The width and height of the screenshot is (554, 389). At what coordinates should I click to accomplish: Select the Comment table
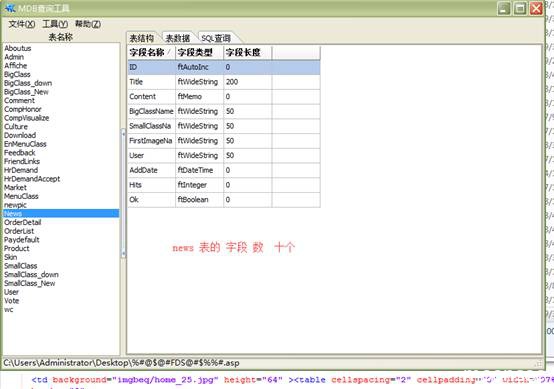[19, 100]
